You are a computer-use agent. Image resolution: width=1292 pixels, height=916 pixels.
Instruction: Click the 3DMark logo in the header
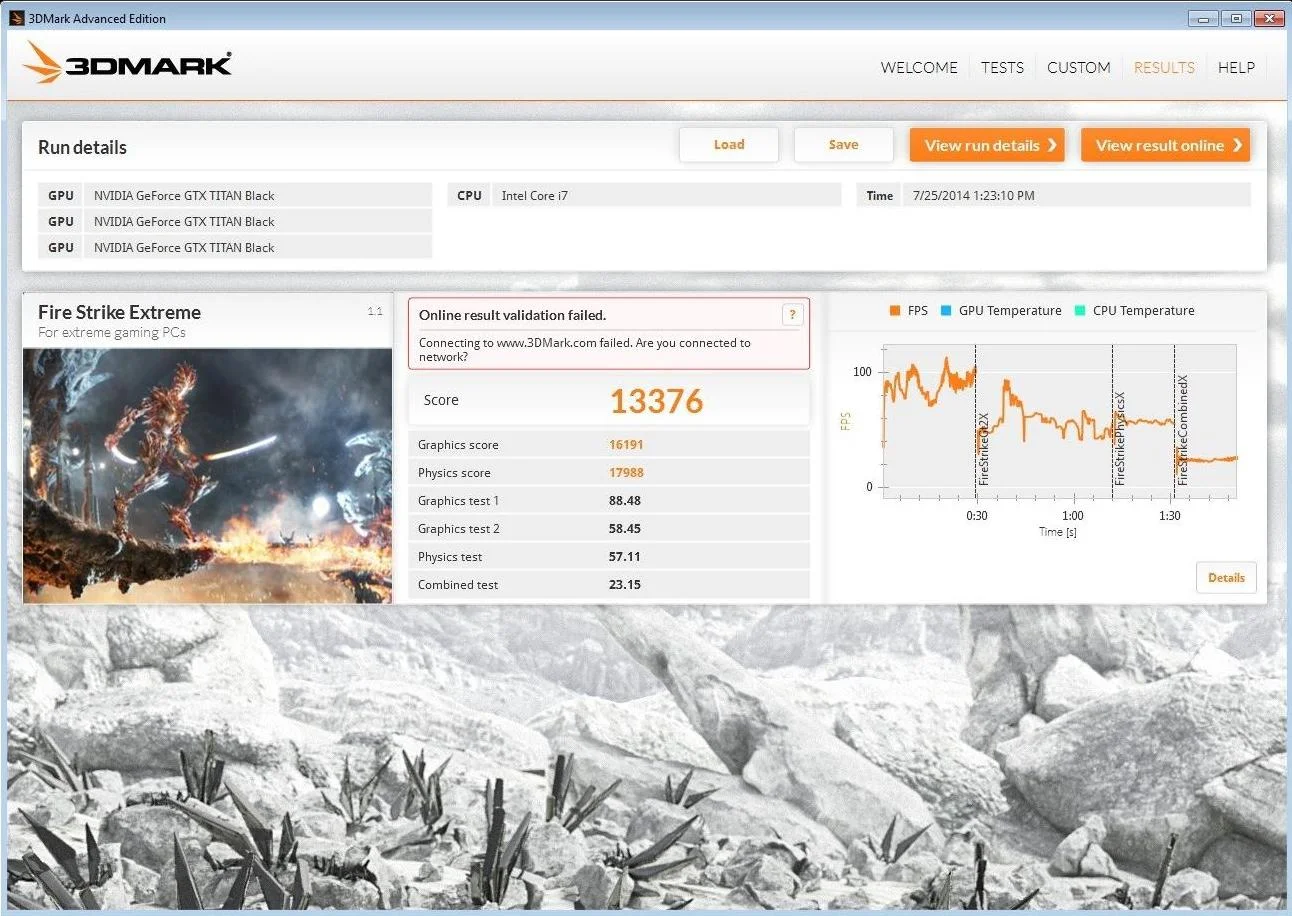[x=127, y=63]
